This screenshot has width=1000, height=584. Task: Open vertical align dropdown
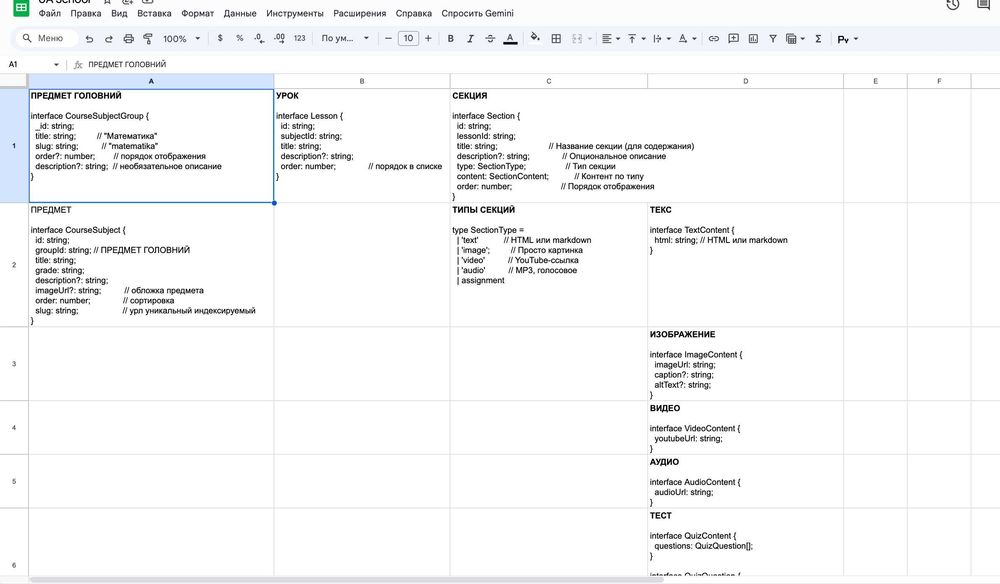(x=636, y=39)
